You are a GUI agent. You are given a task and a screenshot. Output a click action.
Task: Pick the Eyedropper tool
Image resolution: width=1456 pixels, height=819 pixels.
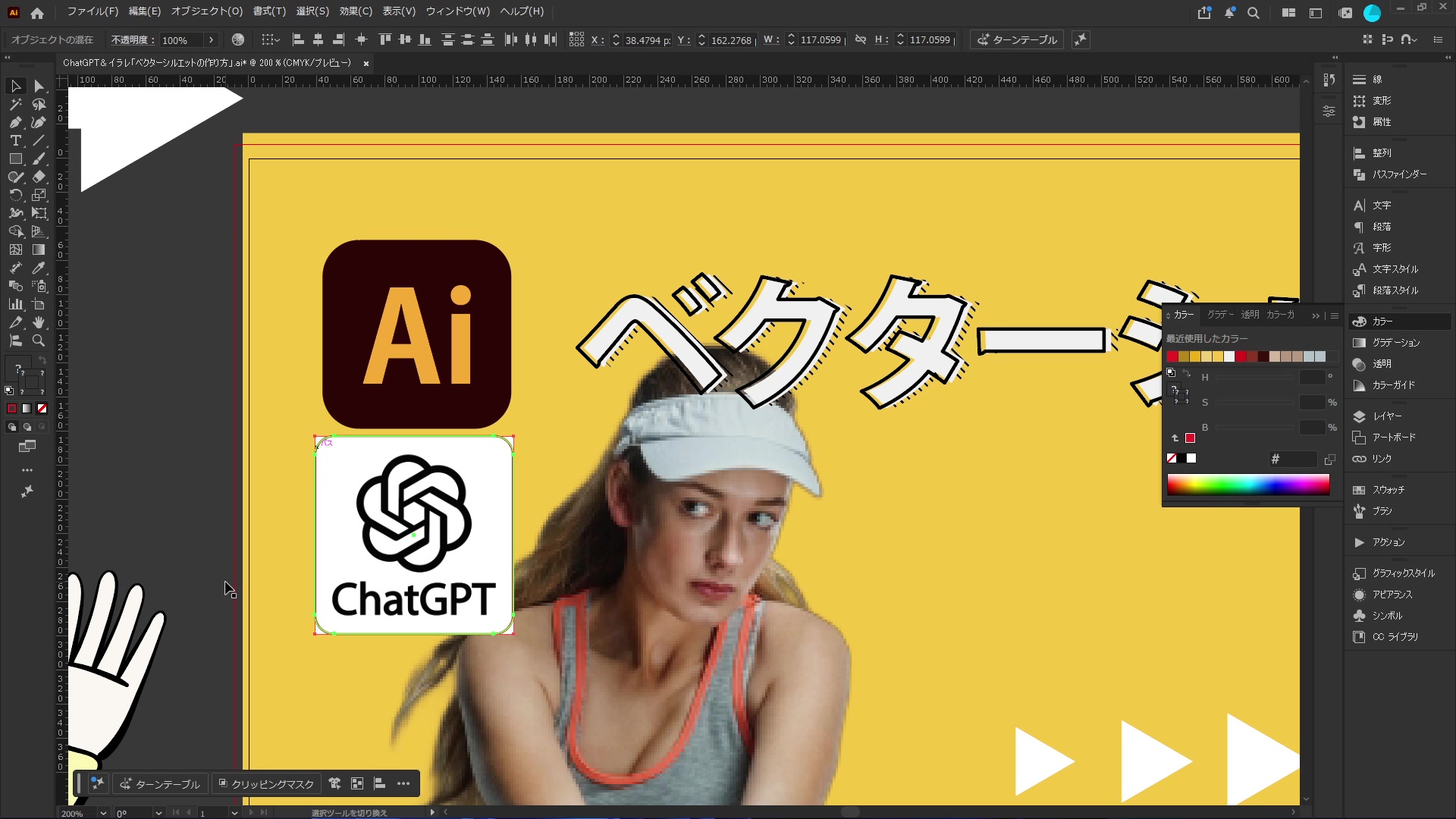[39, 268]
